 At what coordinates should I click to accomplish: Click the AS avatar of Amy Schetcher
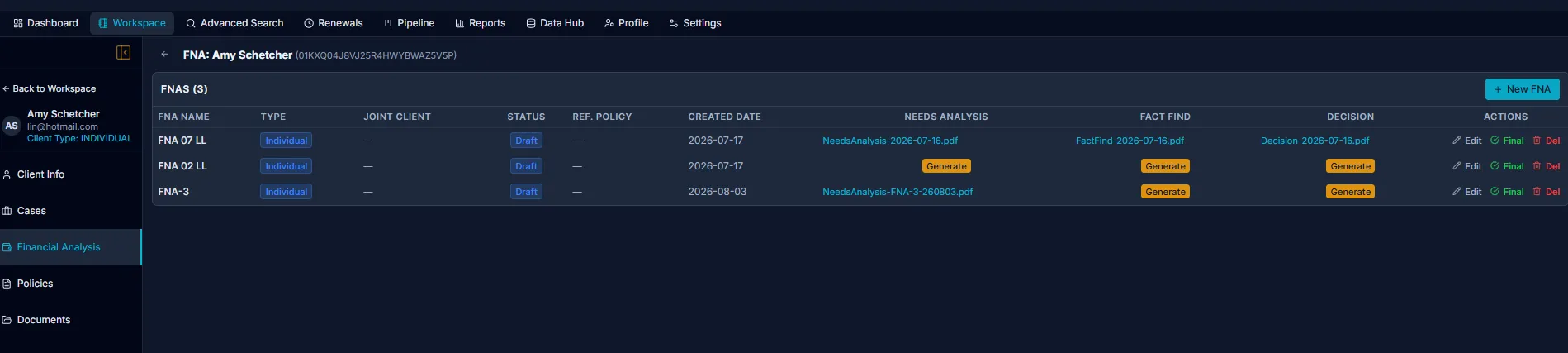point(12,126)
